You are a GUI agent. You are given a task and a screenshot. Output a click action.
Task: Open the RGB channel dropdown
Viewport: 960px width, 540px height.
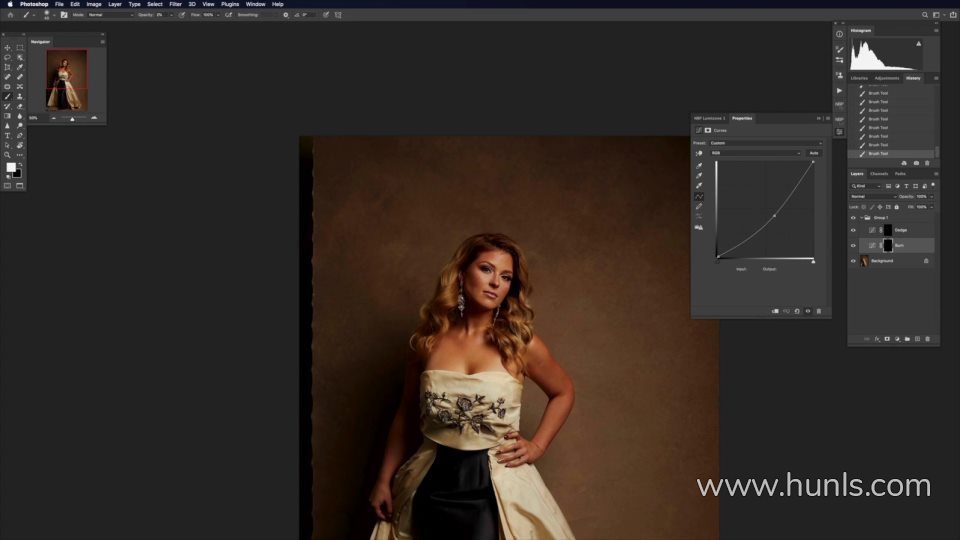756,153
